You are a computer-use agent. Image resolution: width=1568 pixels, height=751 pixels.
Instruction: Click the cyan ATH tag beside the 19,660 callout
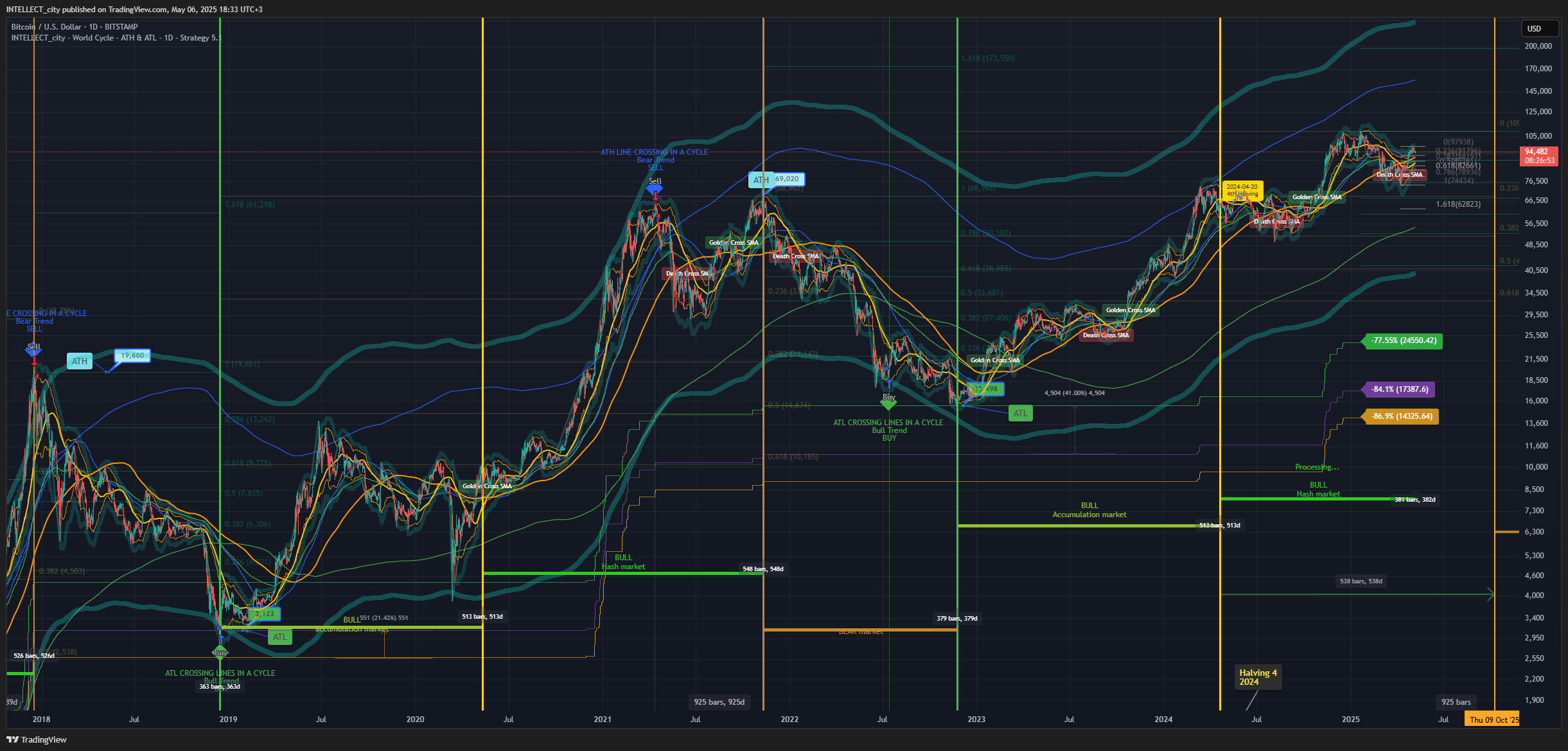point(80,361)
